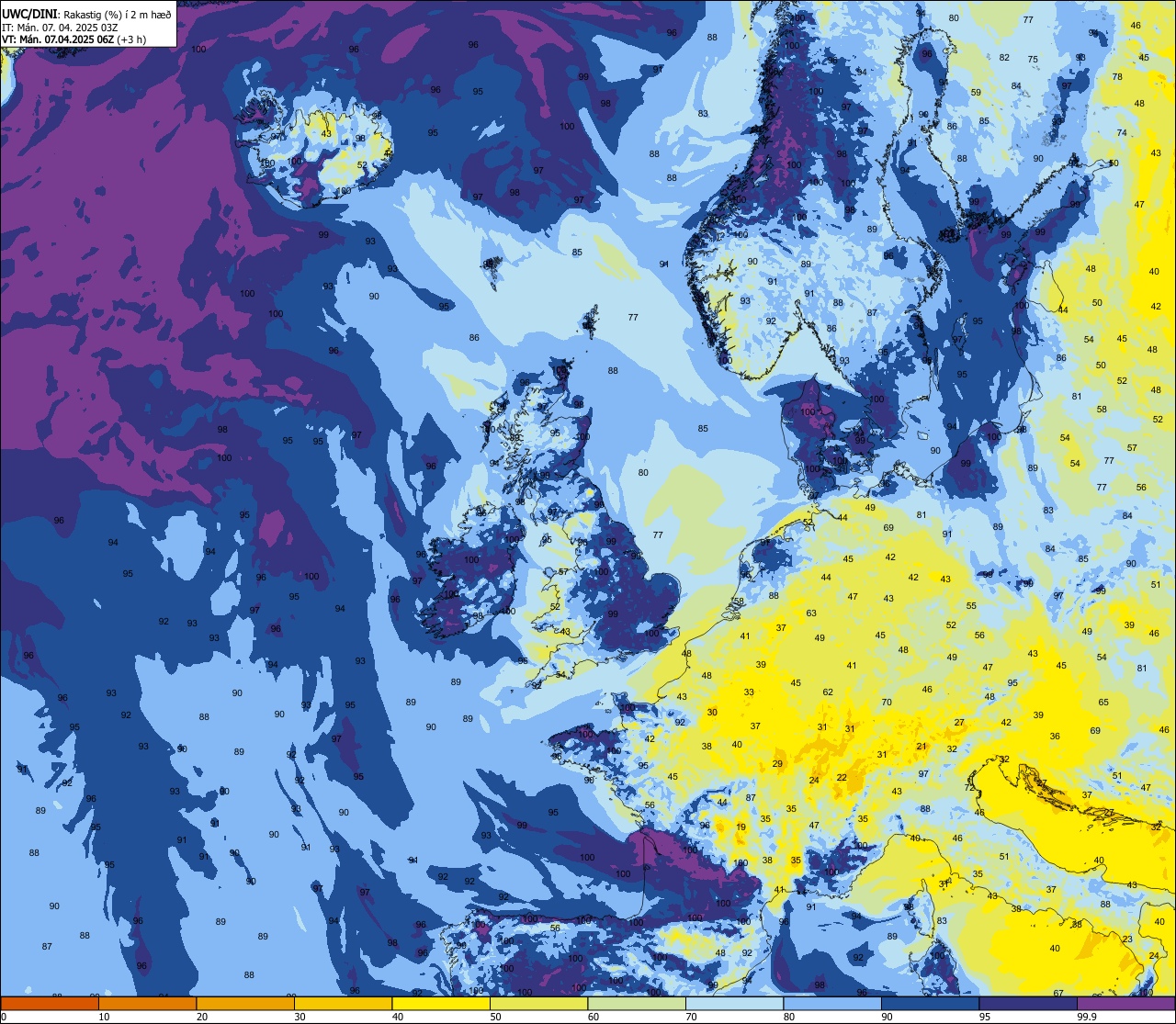Click the humidity value '59' on the map
1176x1024 pixels.
pyautogui.click(x=976, y=92)
